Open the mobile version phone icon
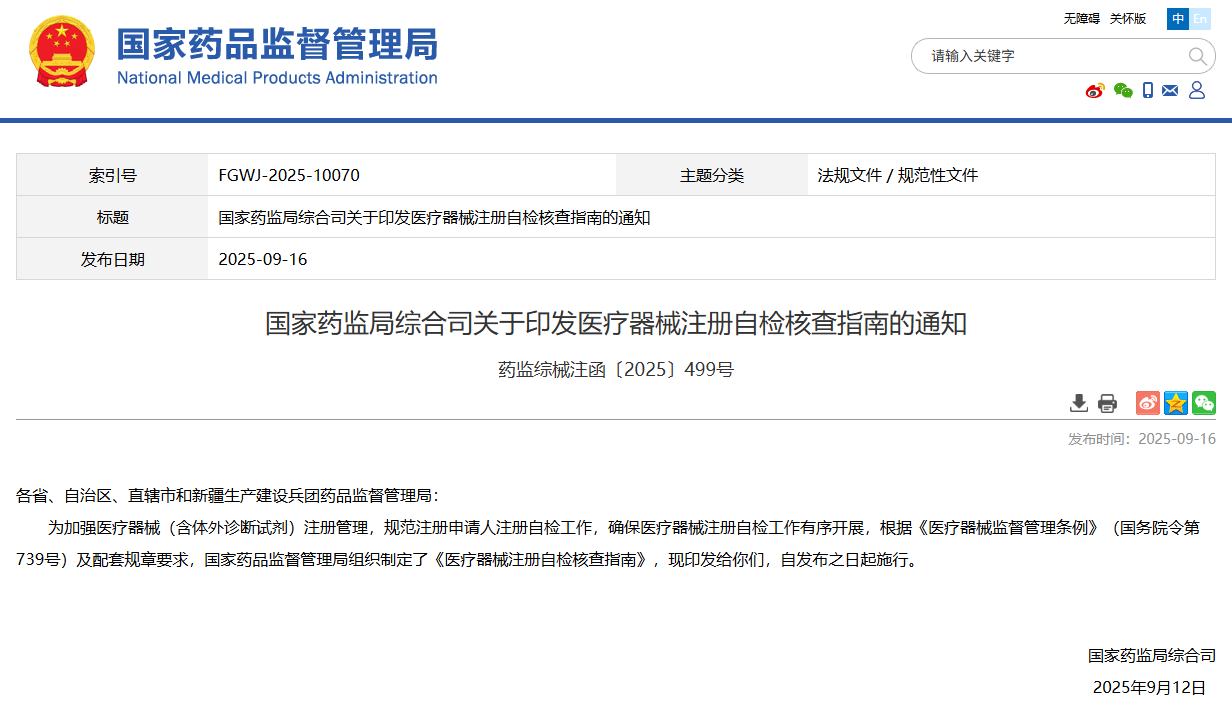Viewport: 1232px width, 704px height. pyautogui.click(x=1147, y=90)
